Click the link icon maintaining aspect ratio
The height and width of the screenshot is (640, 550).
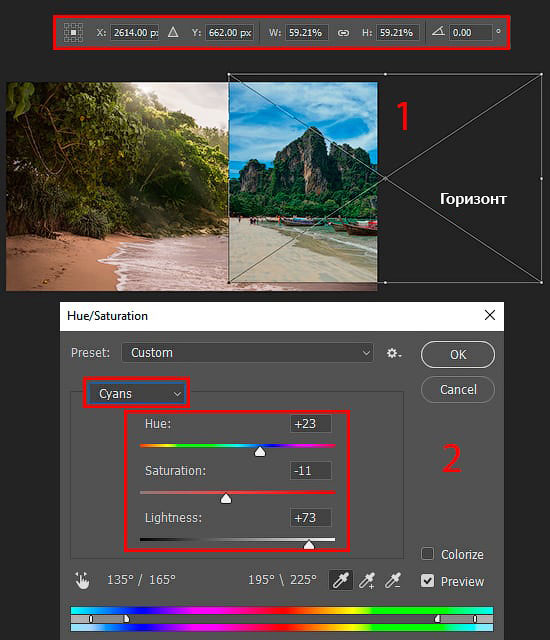point(343,33)
